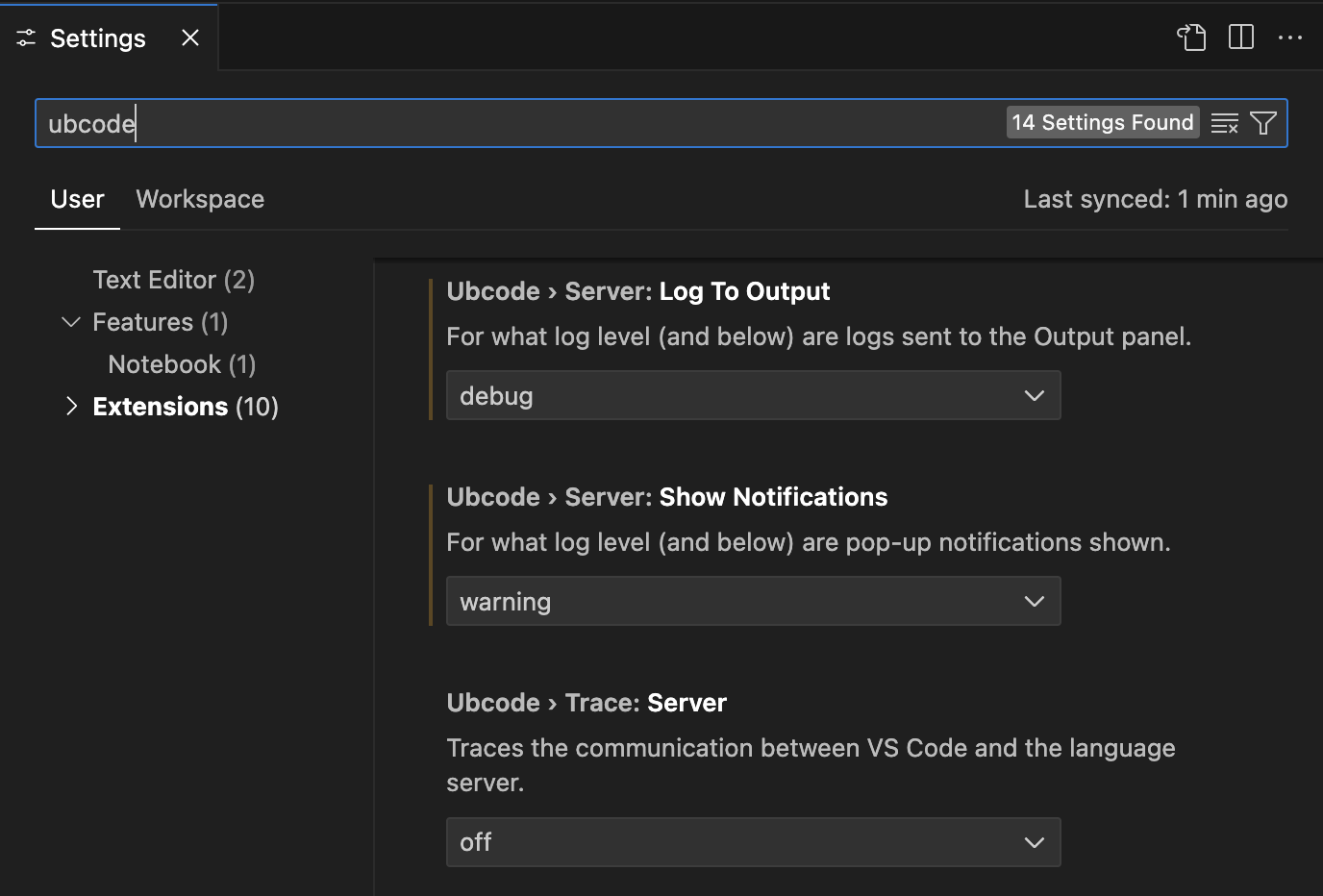Select Text Editor (2) in the tree

pos(174,280)
